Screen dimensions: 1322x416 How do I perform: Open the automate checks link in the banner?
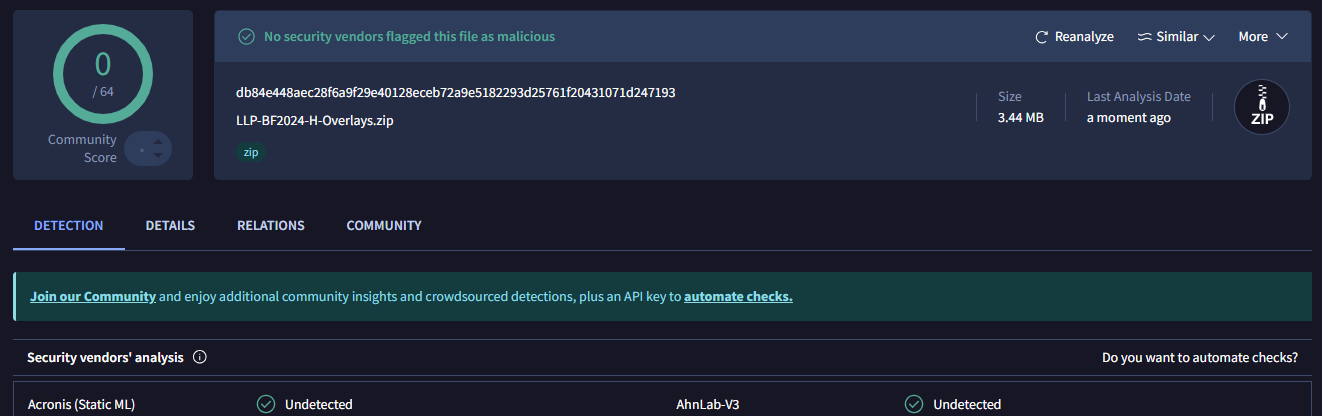tap(738, 297)
